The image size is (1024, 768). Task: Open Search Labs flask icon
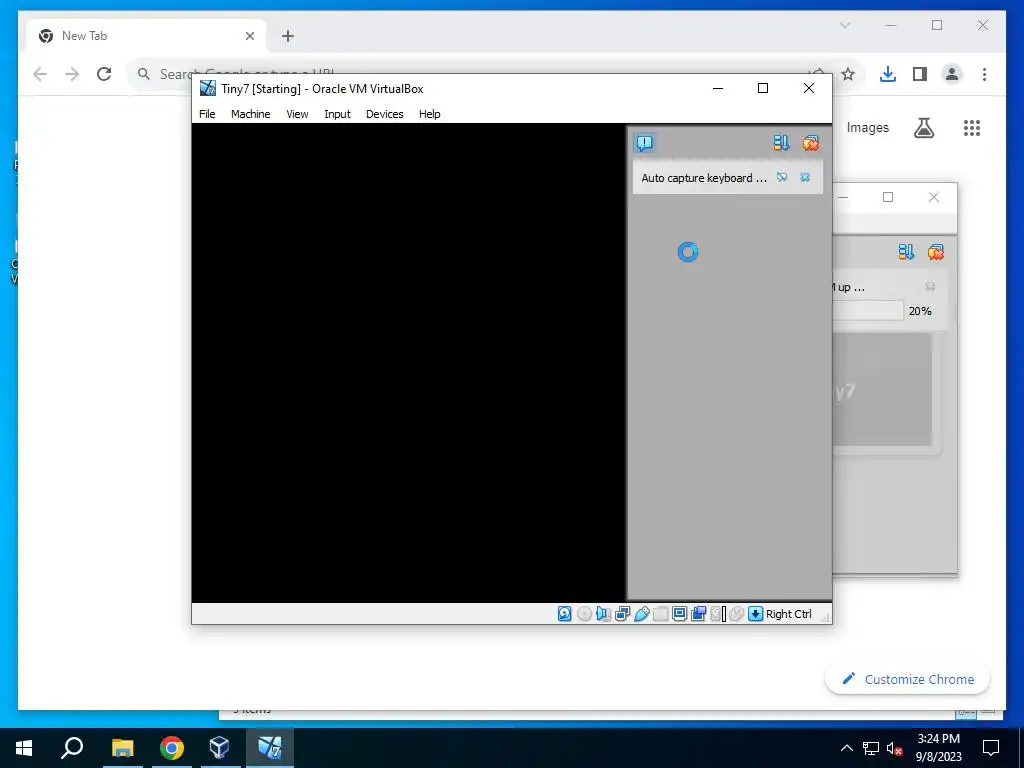(923, 128)
